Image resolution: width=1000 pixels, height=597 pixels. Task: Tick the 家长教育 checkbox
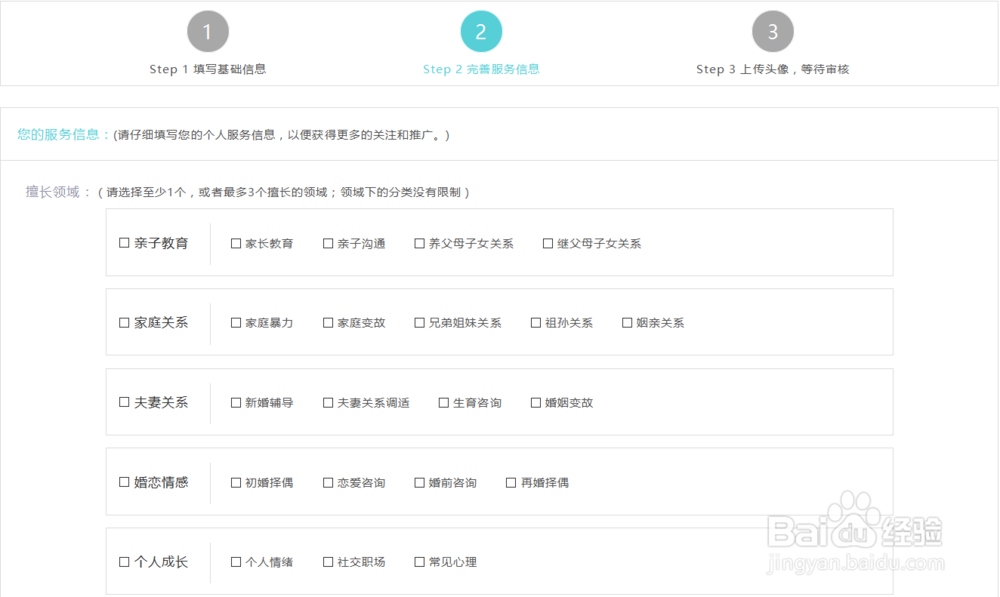[x=236, y=244]
